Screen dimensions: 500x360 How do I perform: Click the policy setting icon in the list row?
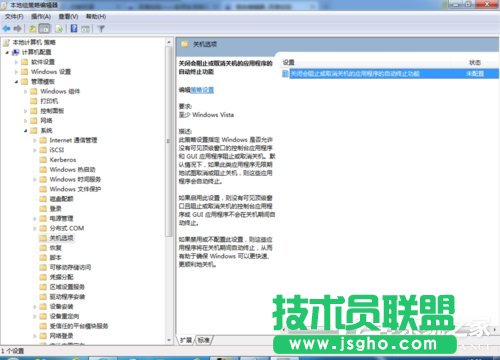coord(285,73)
